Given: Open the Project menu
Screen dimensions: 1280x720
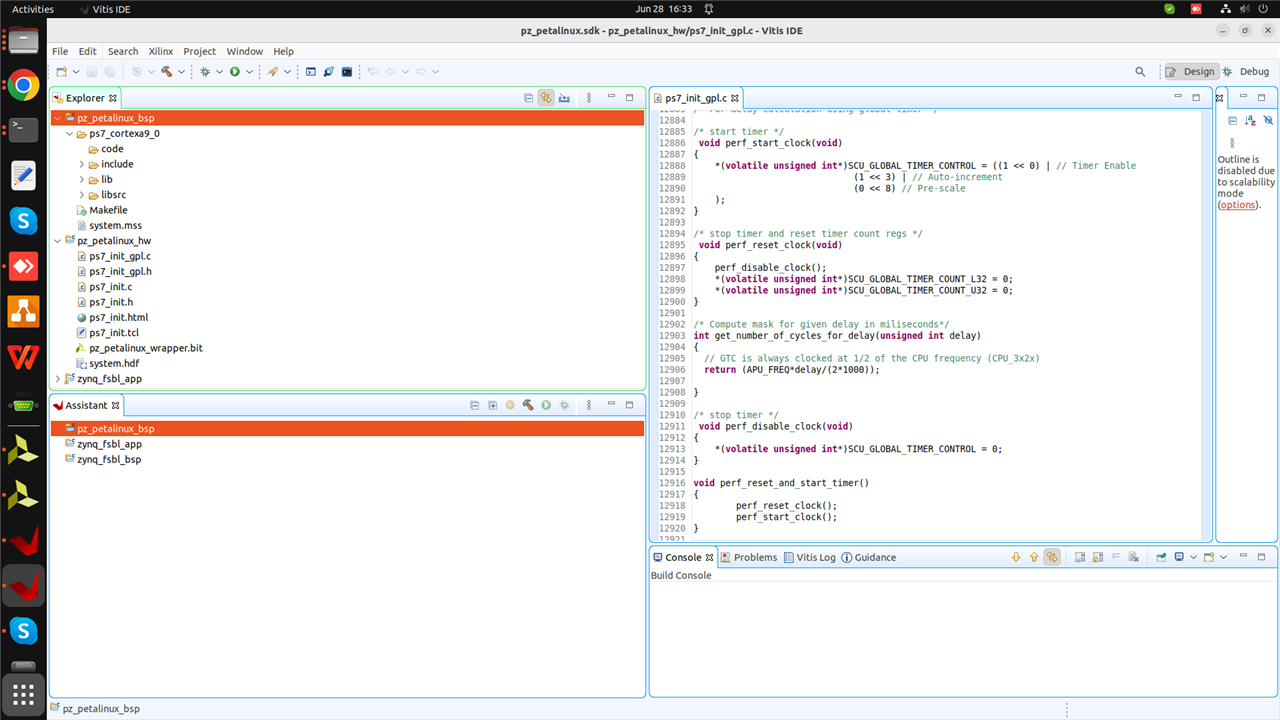Looking at the screenshot, I should click(199, 51).
